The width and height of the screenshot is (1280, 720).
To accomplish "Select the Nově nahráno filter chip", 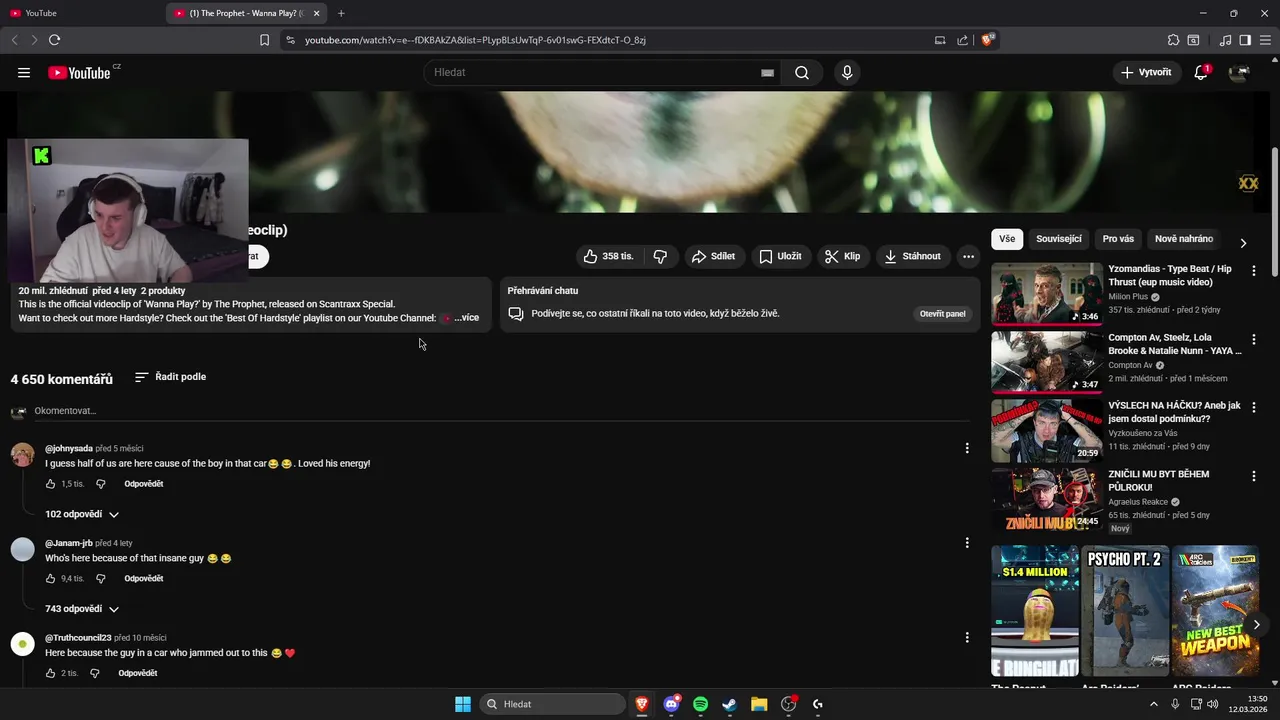I will point(1184,239).
